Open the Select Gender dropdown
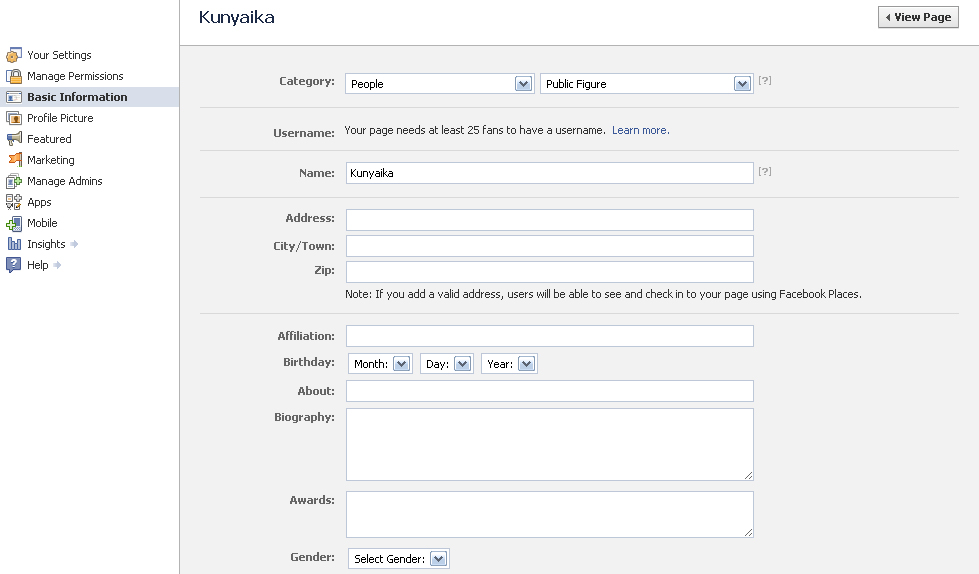Screen dimensions: 979x574 (x=399, y=559)
